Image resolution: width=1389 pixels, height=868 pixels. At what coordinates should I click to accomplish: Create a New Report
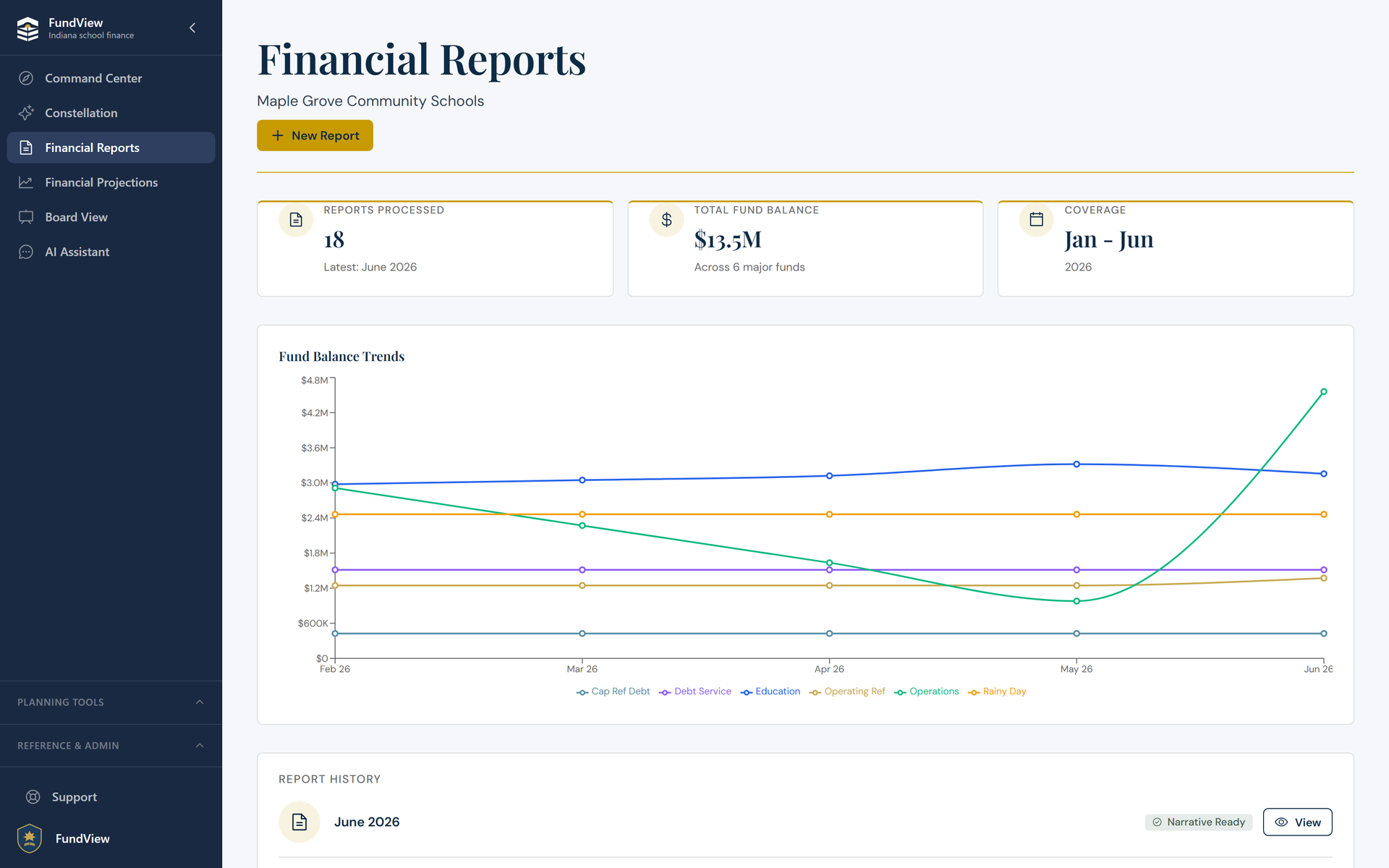tap(315, 135)
